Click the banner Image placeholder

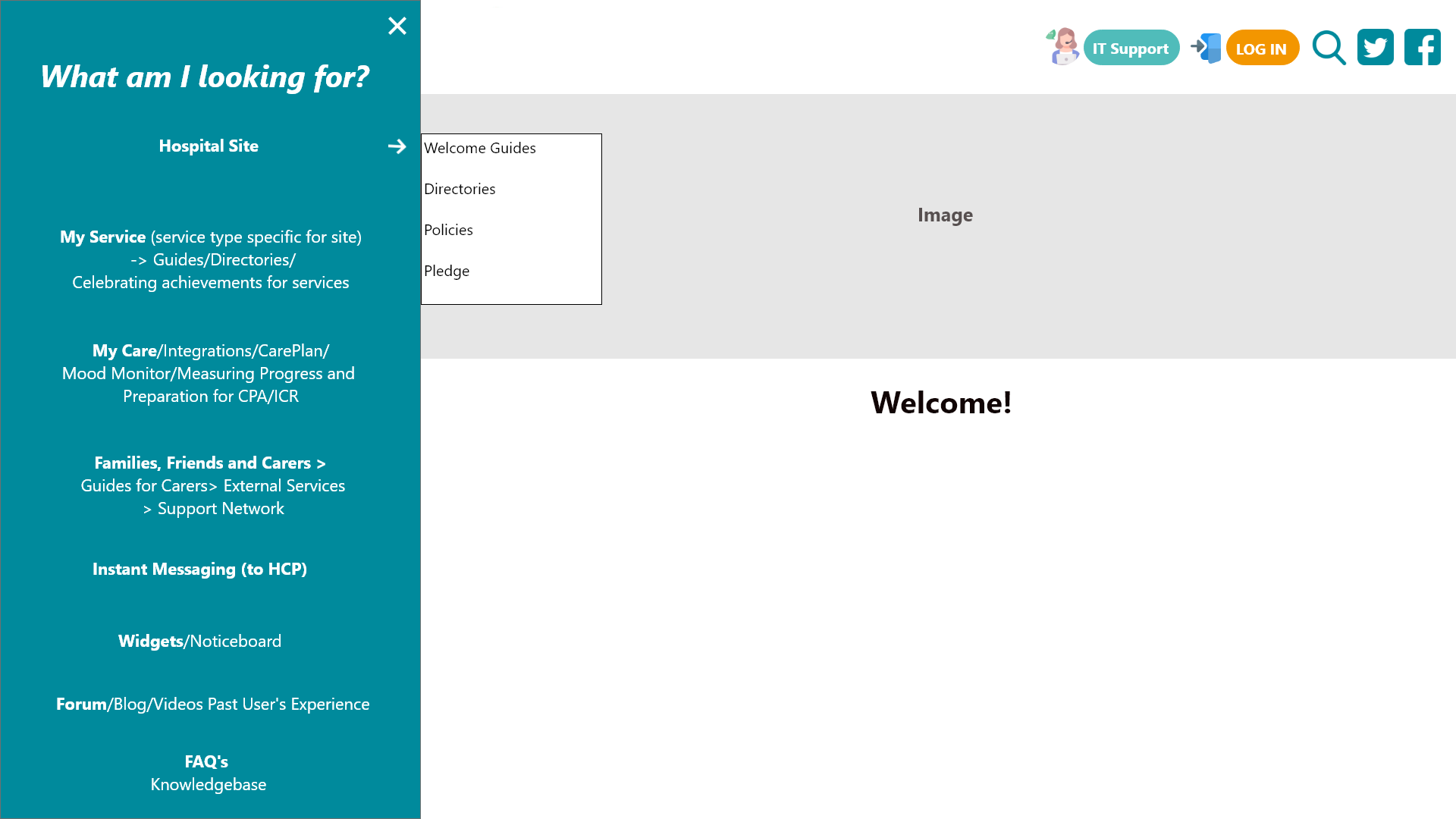point(945,215)
